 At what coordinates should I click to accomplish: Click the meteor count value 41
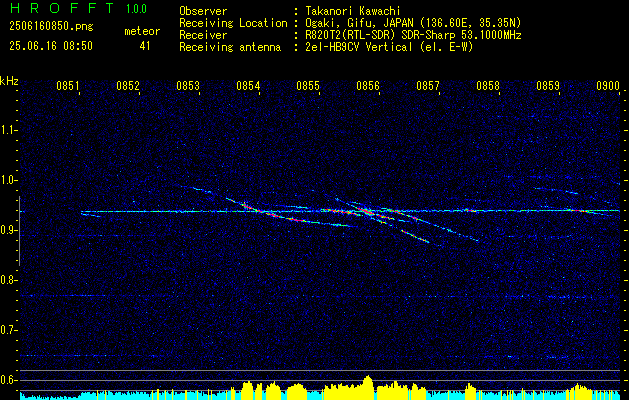coord(145,46)
